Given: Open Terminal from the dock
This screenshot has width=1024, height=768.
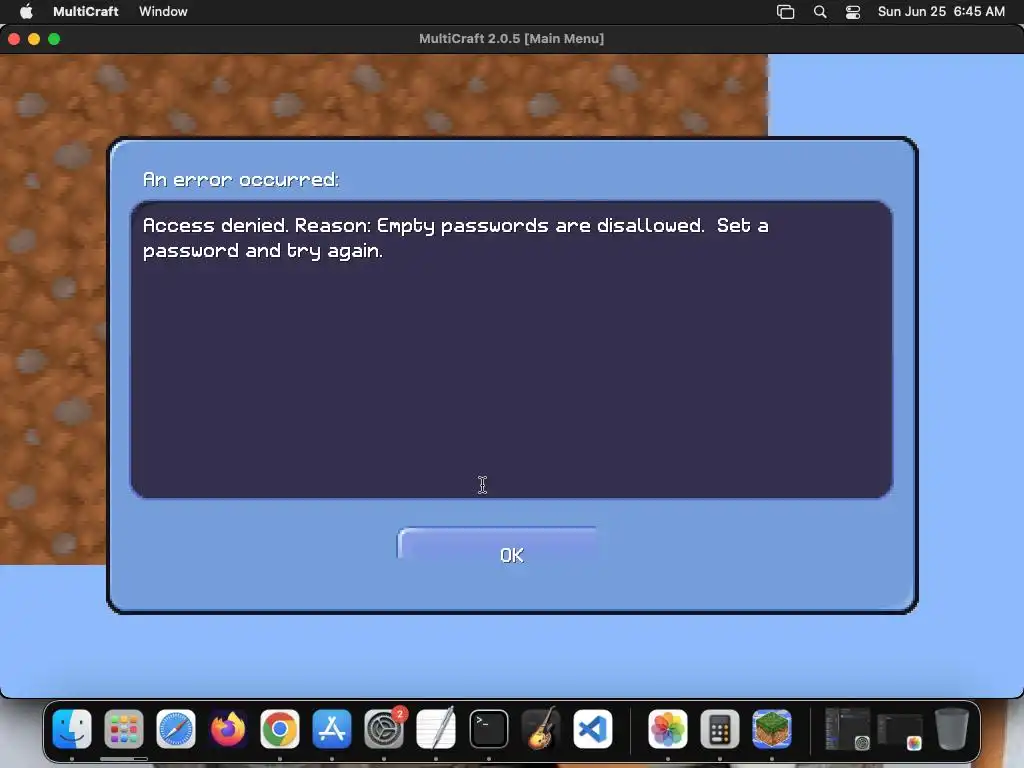Looking at the screenshot, I should point(488,729).
